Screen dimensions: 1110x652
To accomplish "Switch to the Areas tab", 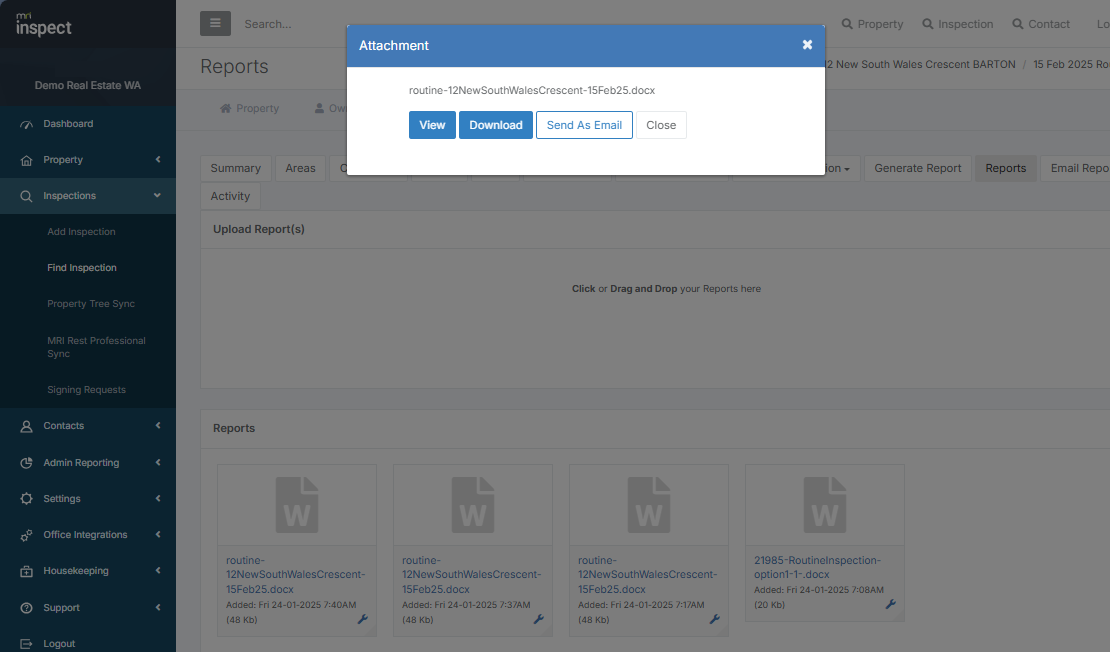I will tap(300, 168).
